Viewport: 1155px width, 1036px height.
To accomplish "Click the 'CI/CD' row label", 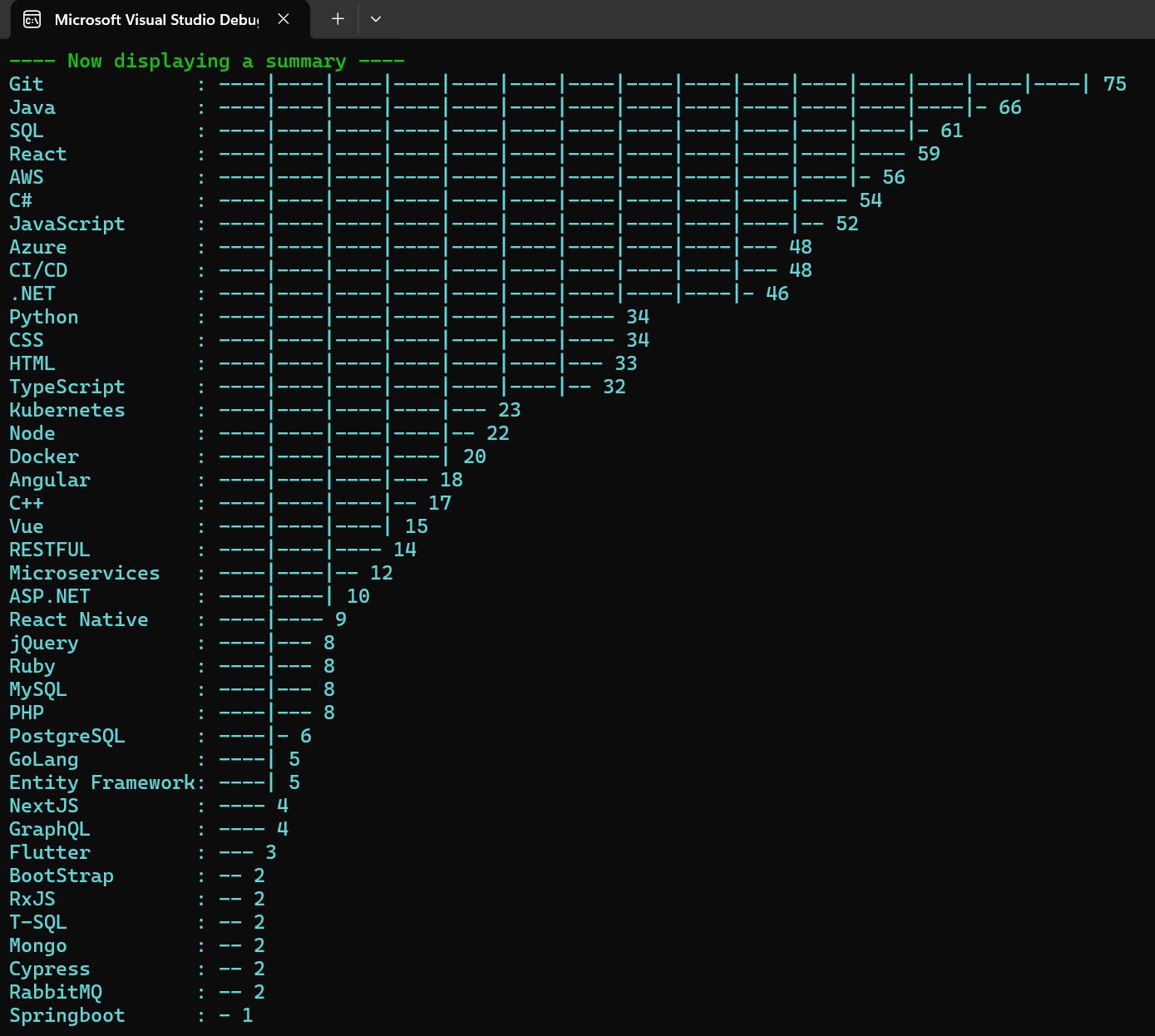I will 38,270.
